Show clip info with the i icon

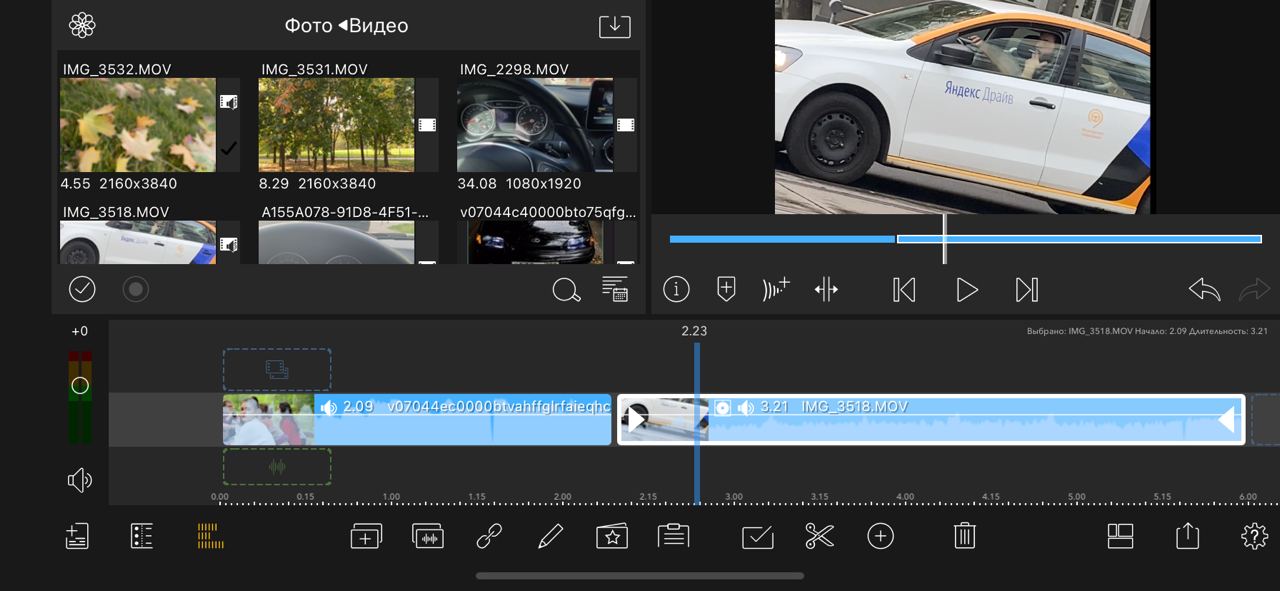coord(676,290)
